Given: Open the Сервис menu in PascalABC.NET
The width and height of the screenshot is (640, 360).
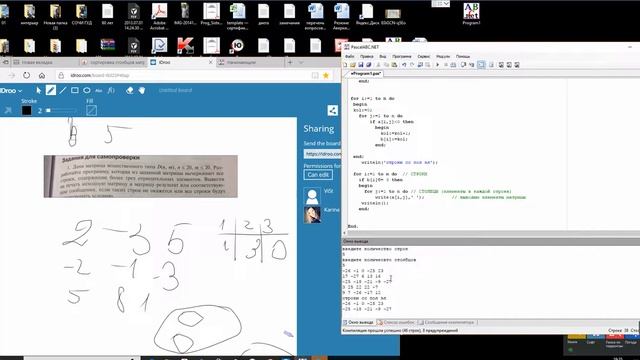Looking at the screenshot, I should [x=424, y=56].
